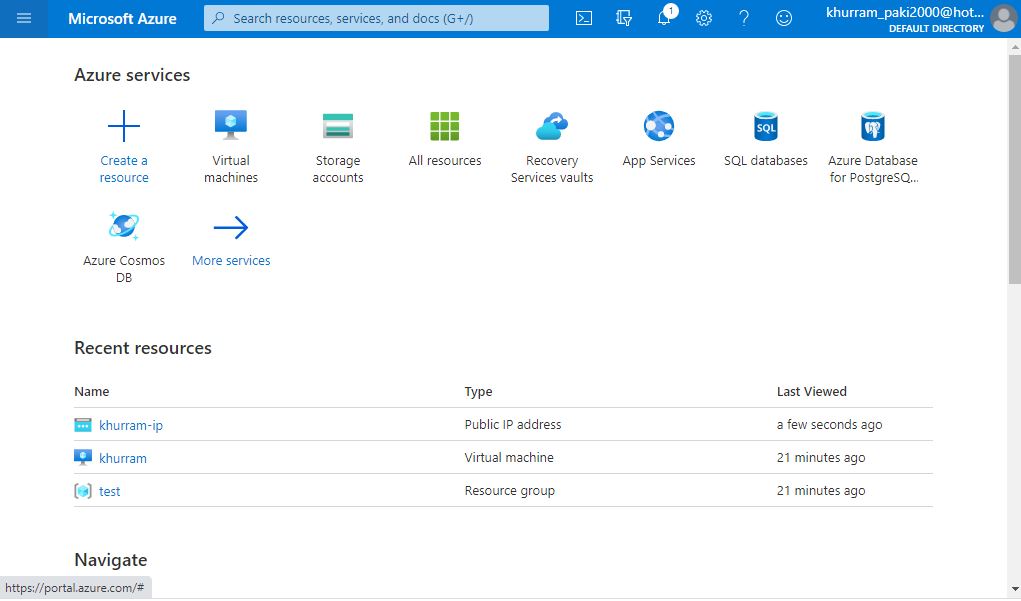Open the notifications bell
The image size is (1021, 601).
click(664, 17)
